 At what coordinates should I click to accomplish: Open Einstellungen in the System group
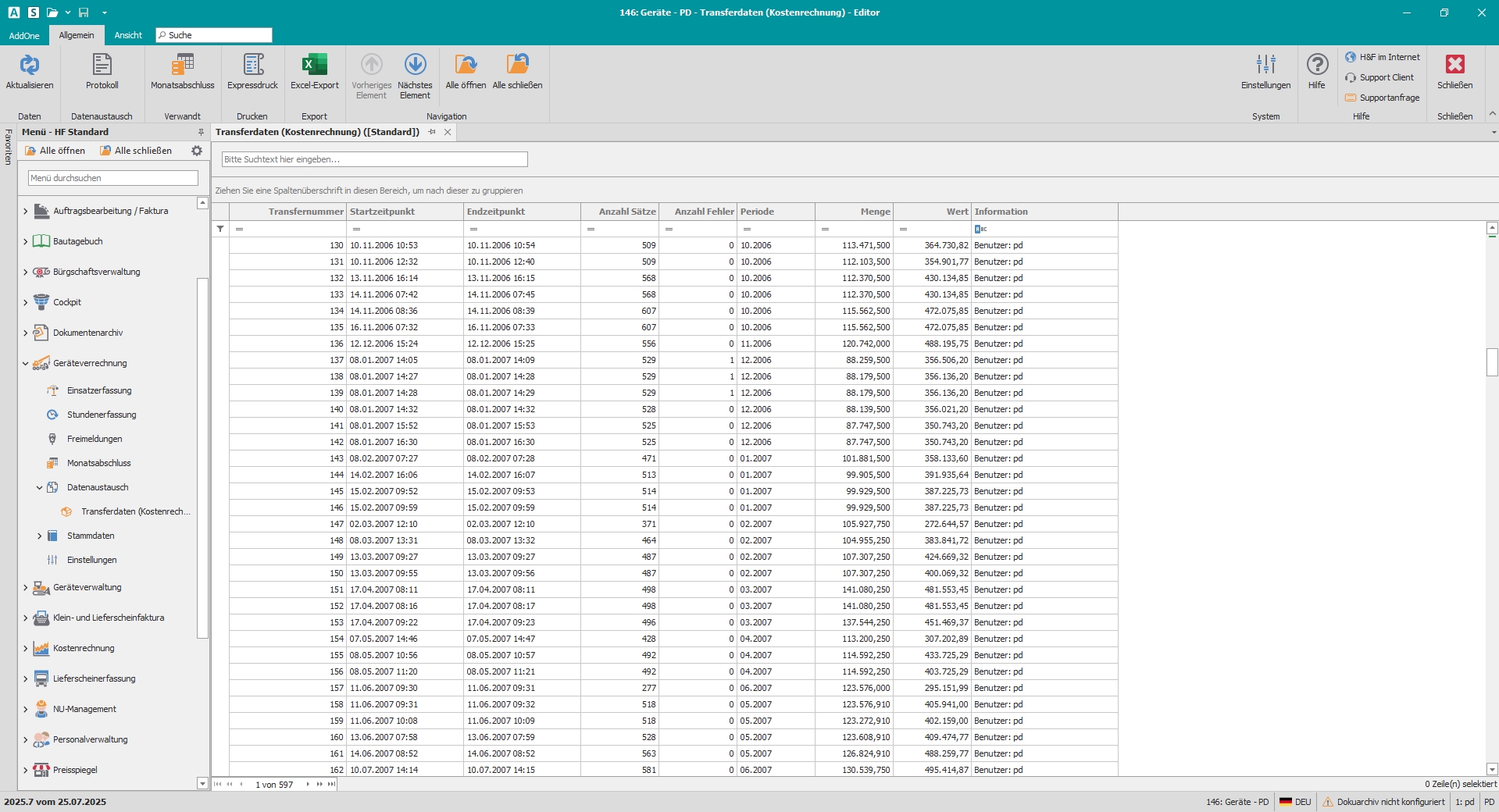pyautogui.click(x=1265, y=65)
